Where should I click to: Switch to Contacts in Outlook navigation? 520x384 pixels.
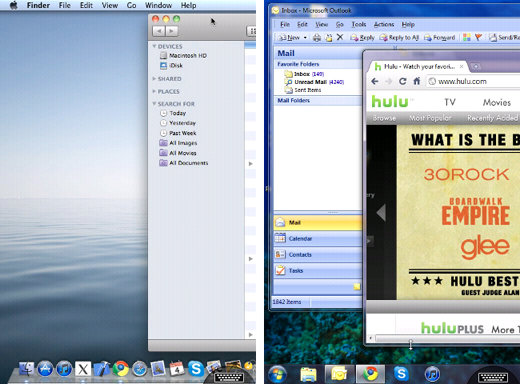(318, 255)
